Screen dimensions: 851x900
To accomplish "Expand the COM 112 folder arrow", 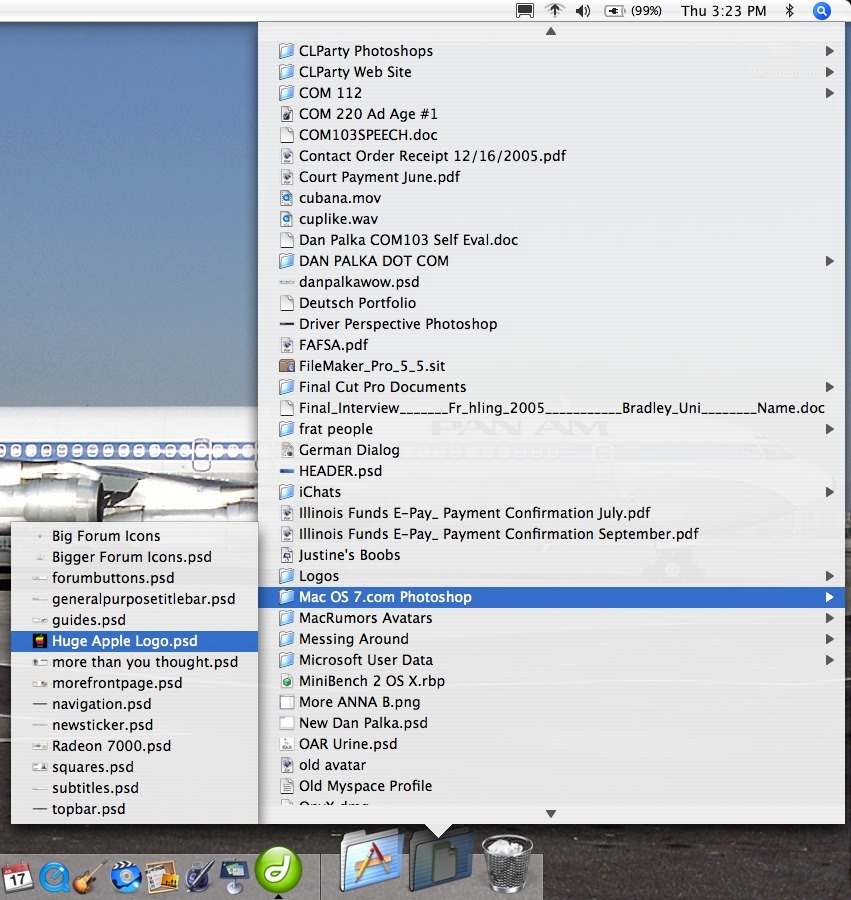I will coord(829,93).
